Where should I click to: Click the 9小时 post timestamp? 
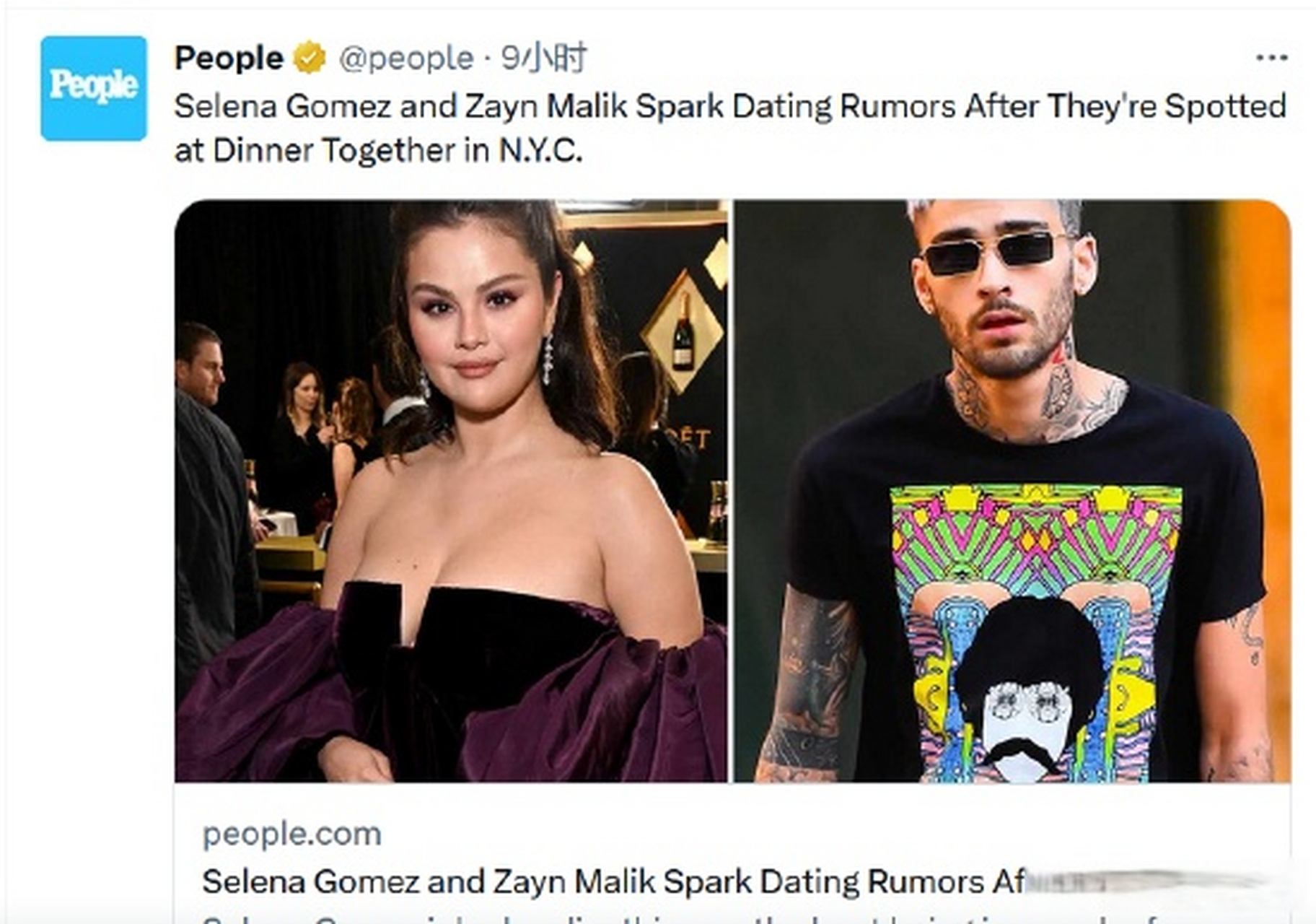tap(544, 58)
